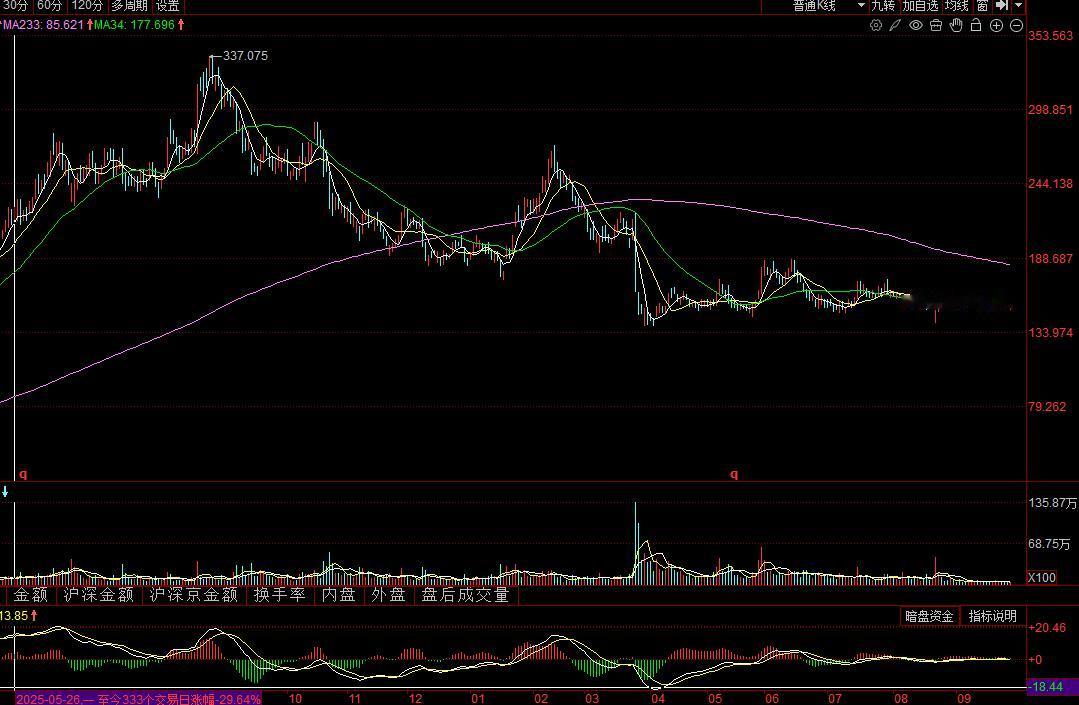
Task: Activate the hand pan tool
Action: (x=956, y=25)
